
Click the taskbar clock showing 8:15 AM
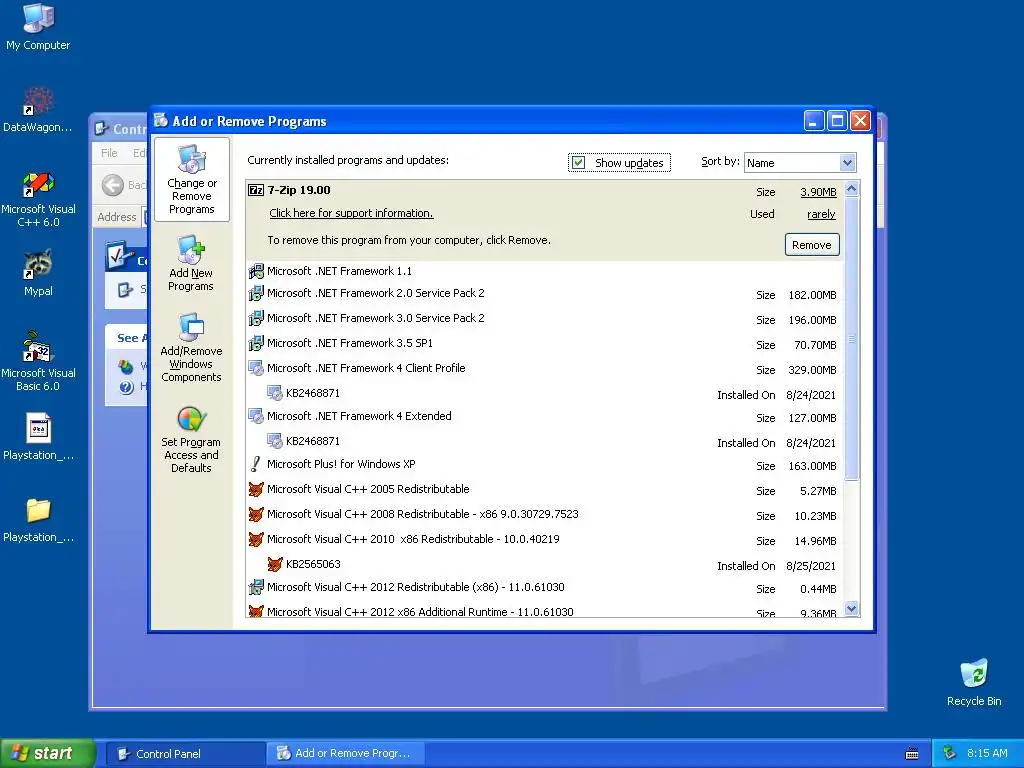point(987,754)
